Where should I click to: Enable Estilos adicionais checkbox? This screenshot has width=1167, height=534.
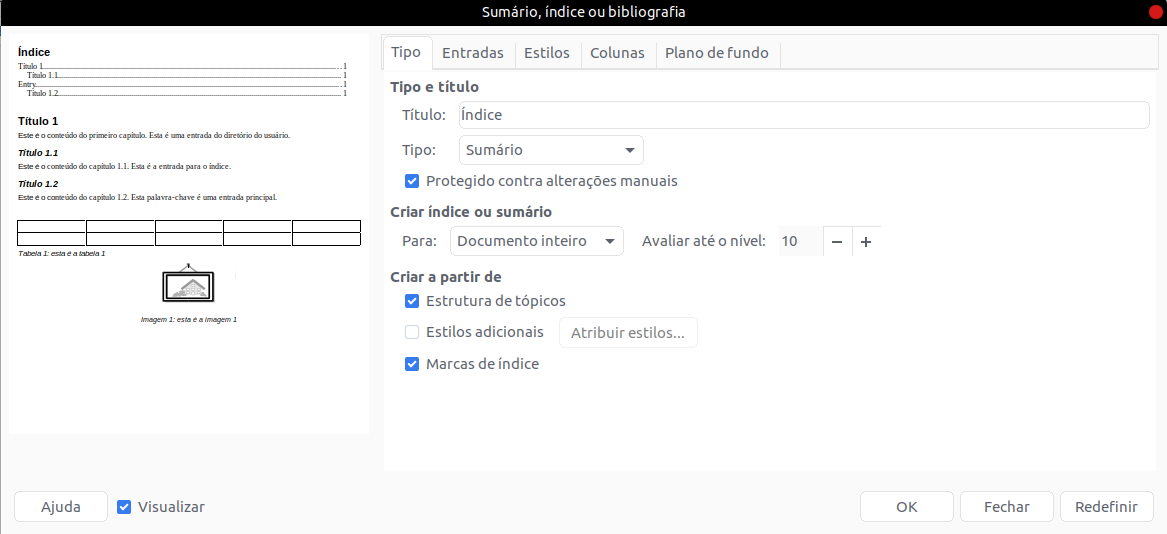412,332
